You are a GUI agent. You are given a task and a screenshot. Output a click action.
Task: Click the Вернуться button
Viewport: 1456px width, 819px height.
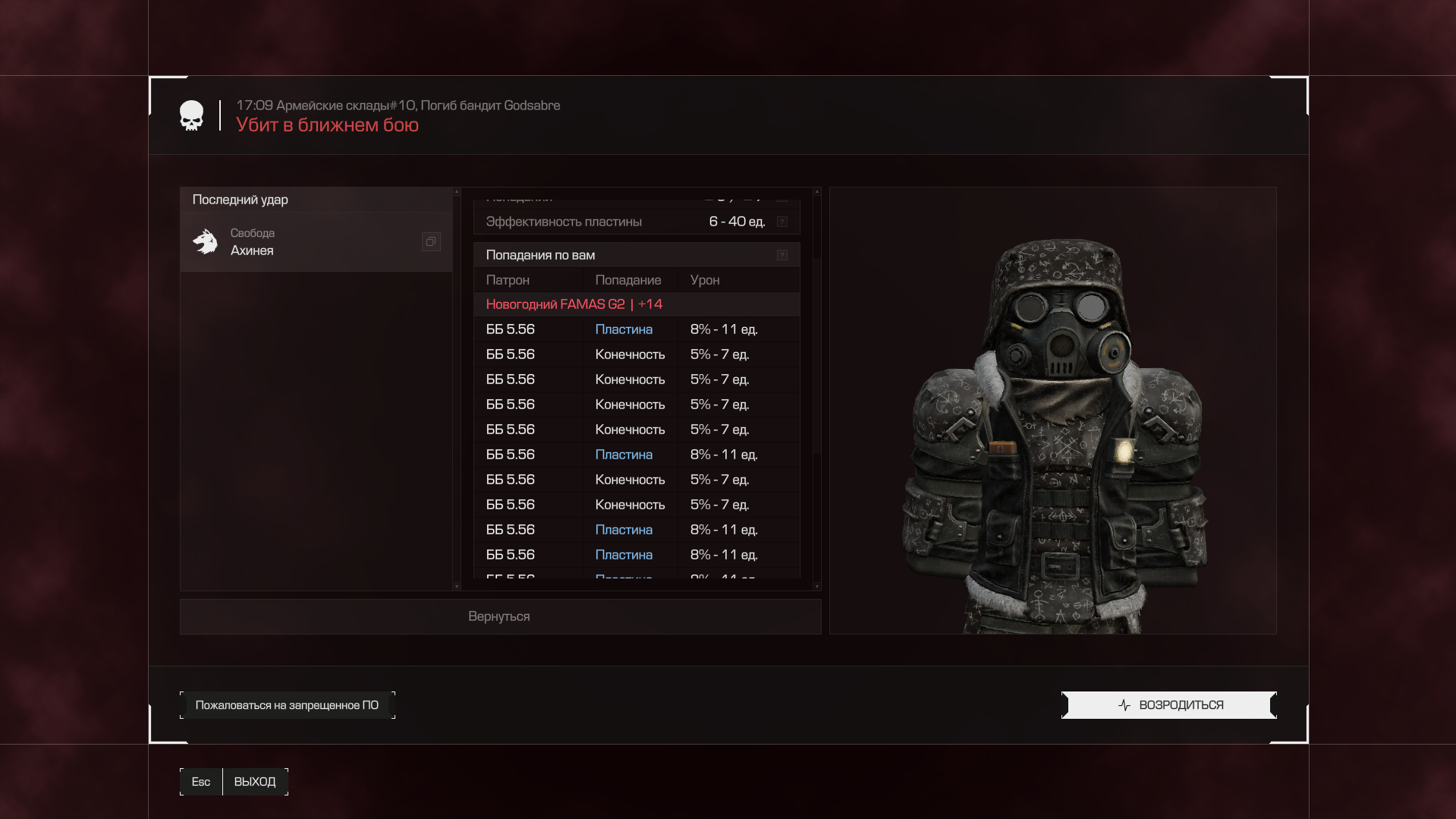[500, 616]
